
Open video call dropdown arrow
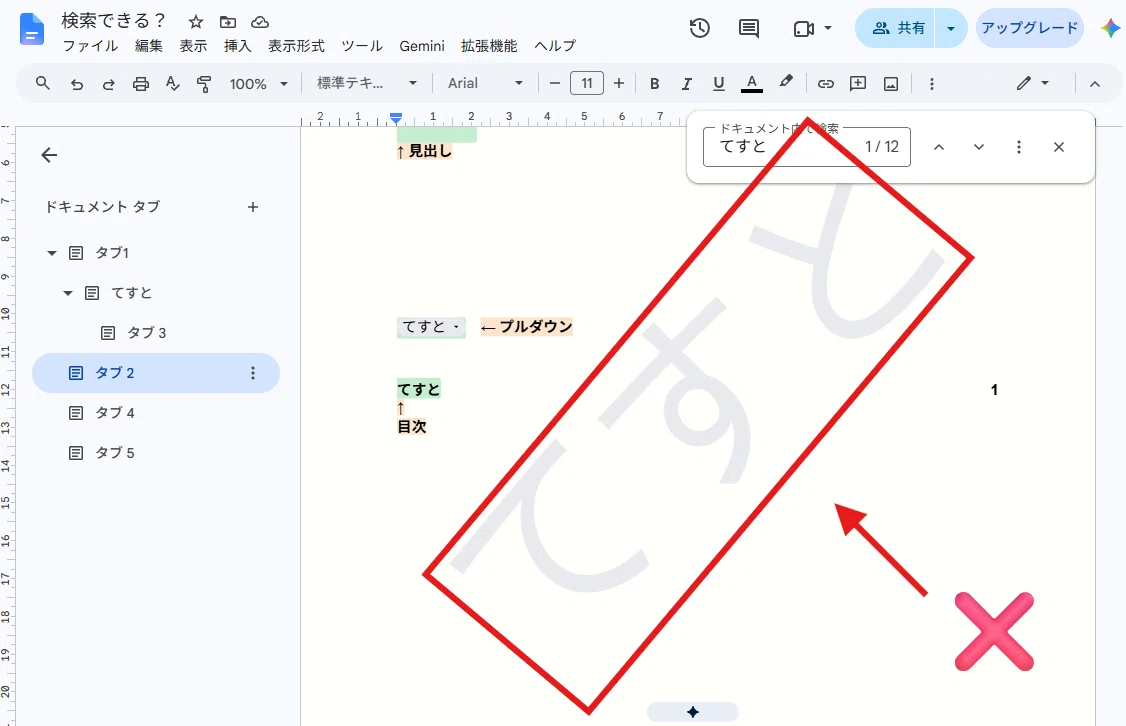click(827, 28)
